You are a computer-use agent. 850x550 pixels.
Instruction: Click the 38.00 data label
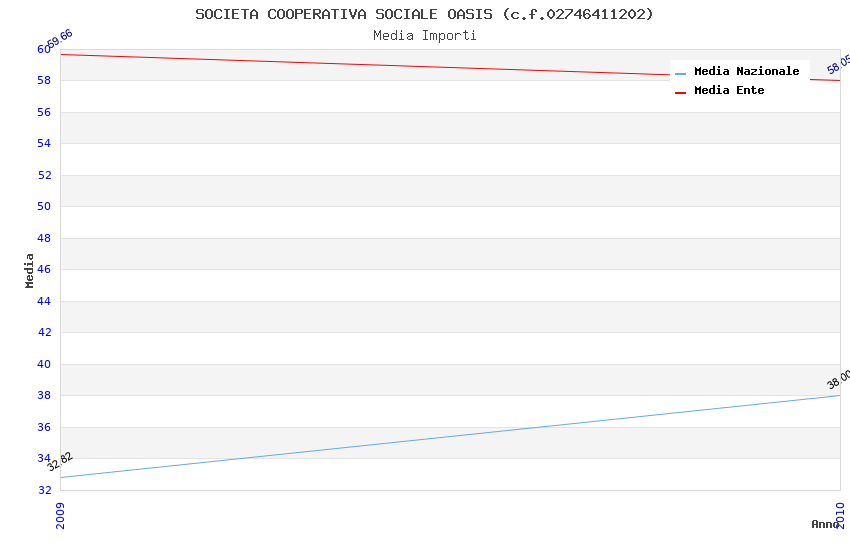[x=839, y=379]
